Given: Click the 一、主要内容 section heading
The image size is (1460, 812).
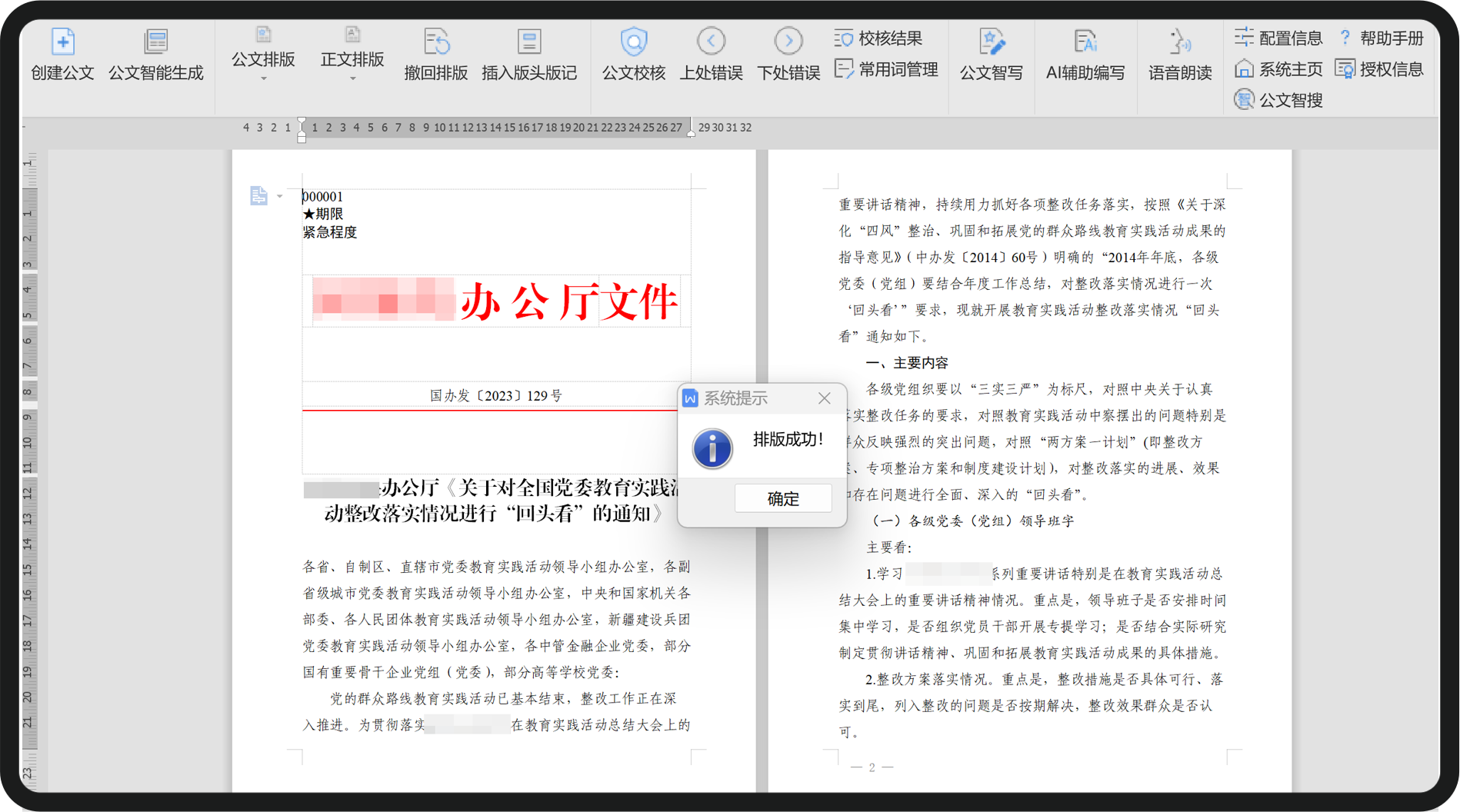Looking at the screenshot, I should tap(907, 363).
